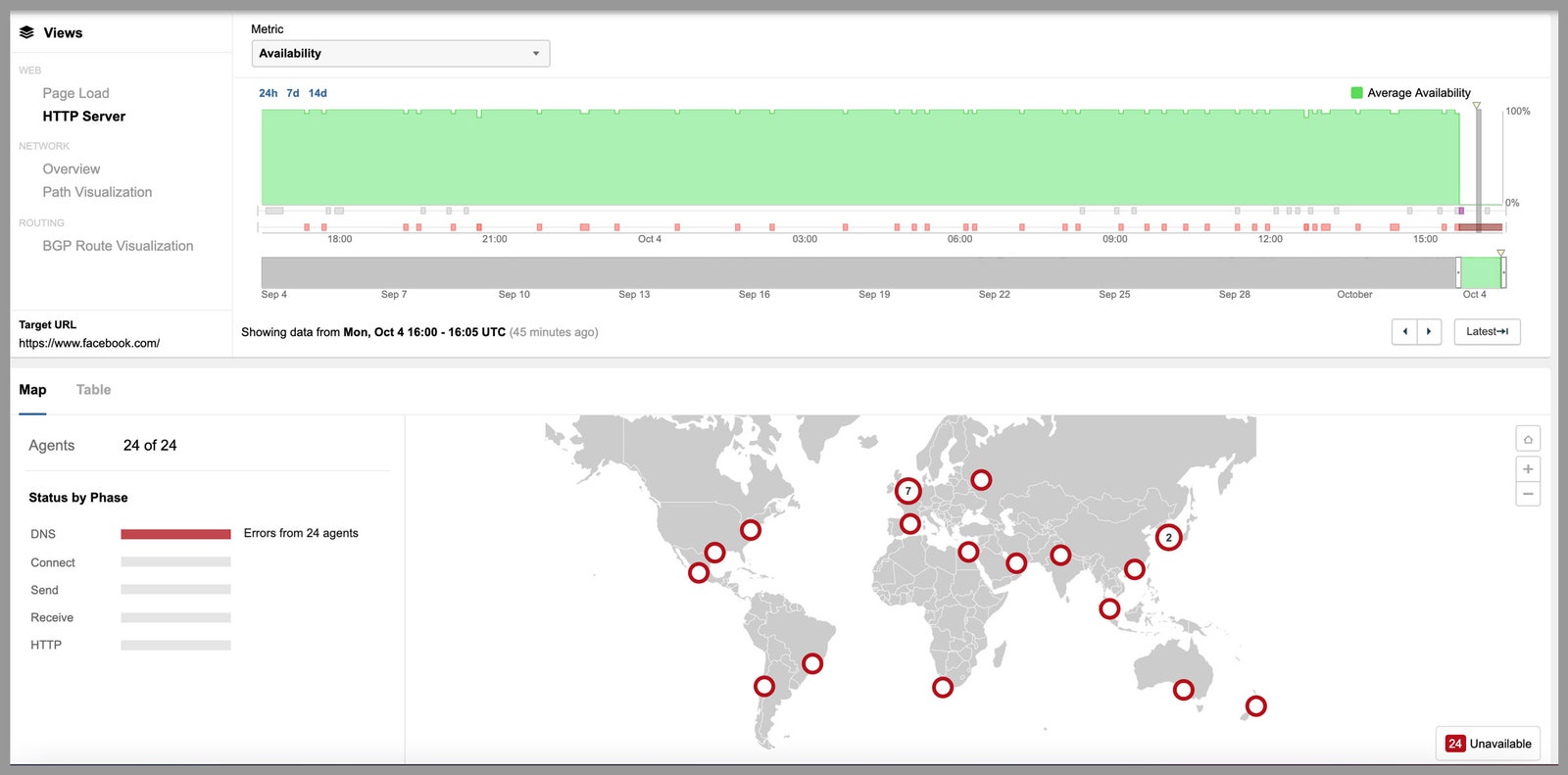
Task: Go to next time interval arrow
Action: click(1429, 332)
